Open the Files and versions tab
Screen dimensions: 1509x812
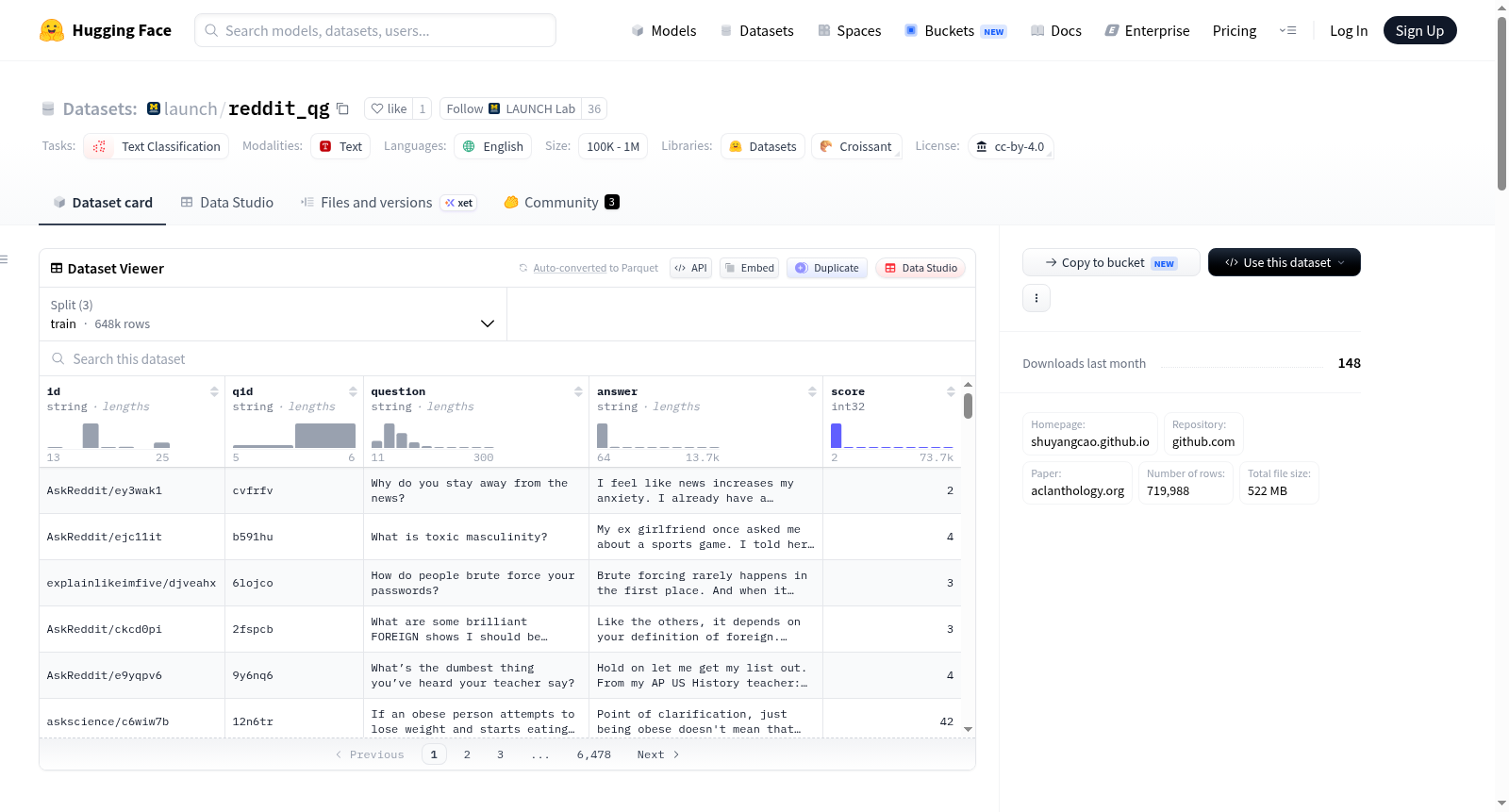(389, 202)
